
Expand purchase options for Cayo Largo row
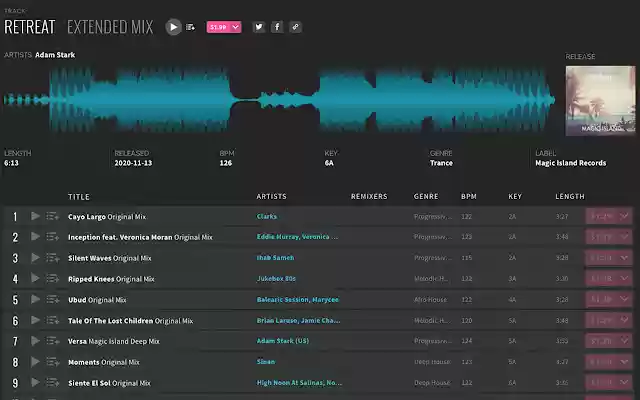[626, 216]
